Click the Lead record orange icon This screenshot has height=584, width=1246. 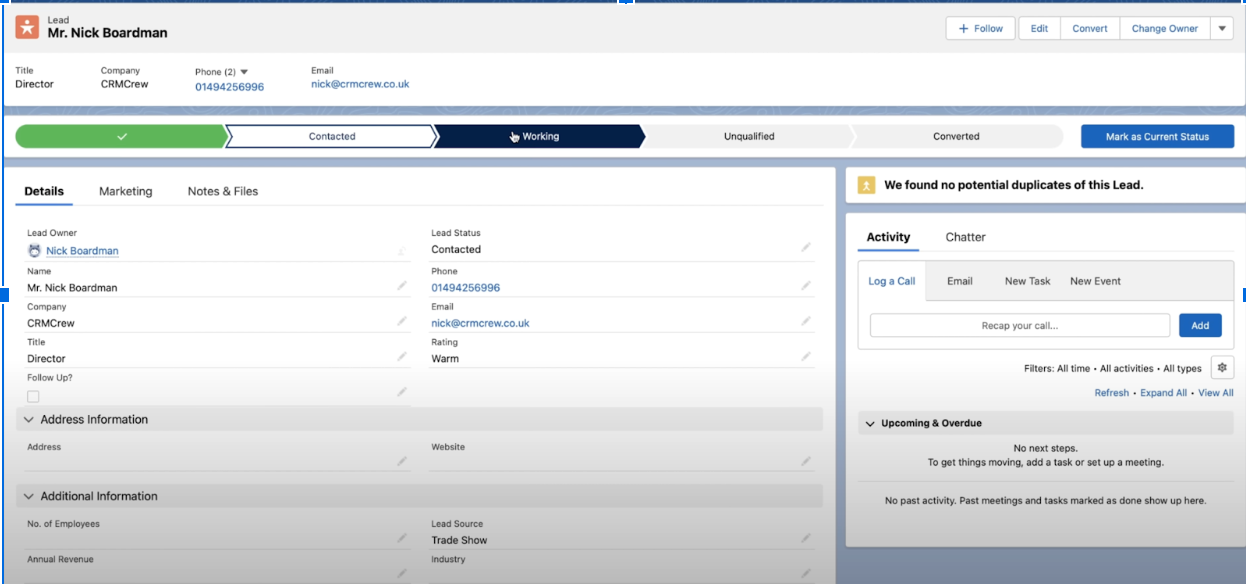26,26
